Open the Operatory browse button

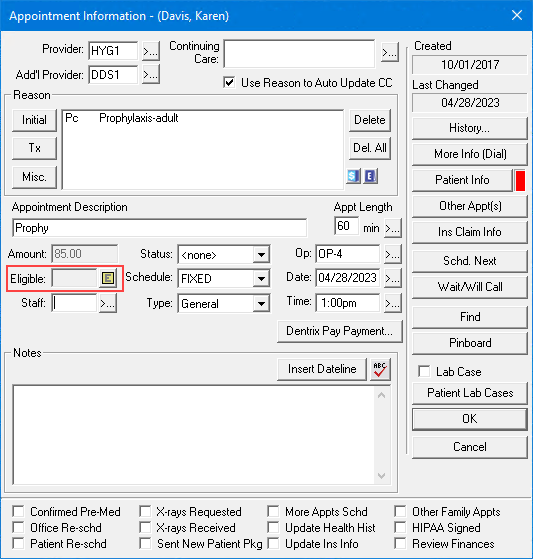393,254
